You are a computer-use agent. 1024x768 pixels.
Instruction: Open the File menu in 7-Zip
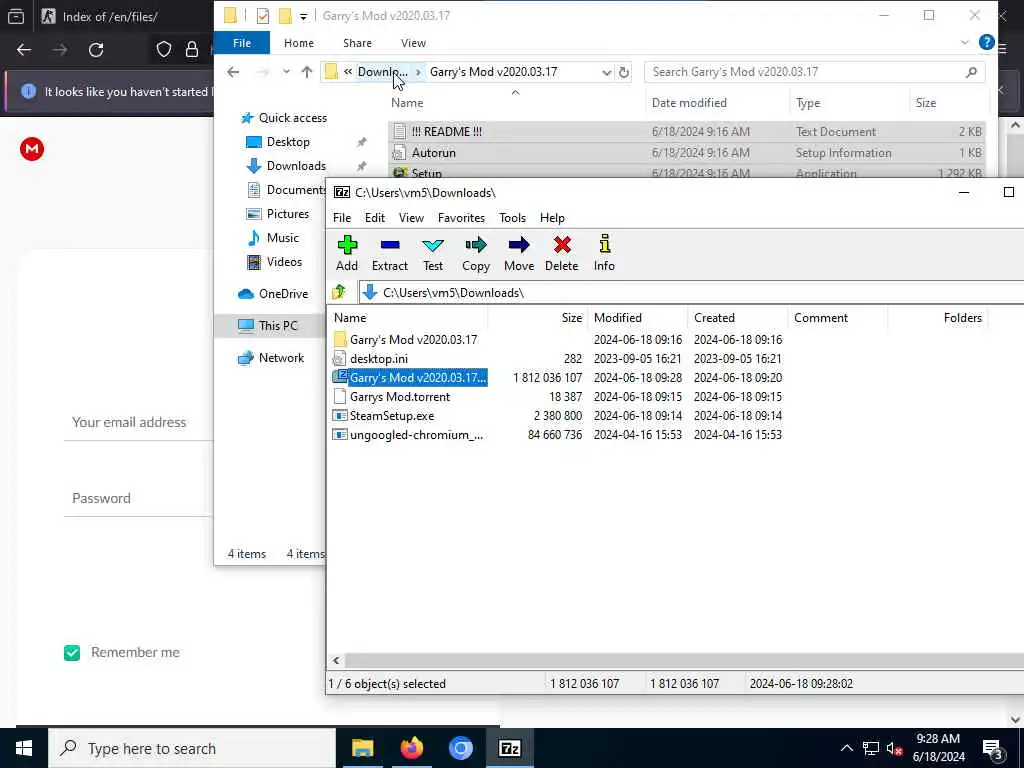click(x=342, y=217)
